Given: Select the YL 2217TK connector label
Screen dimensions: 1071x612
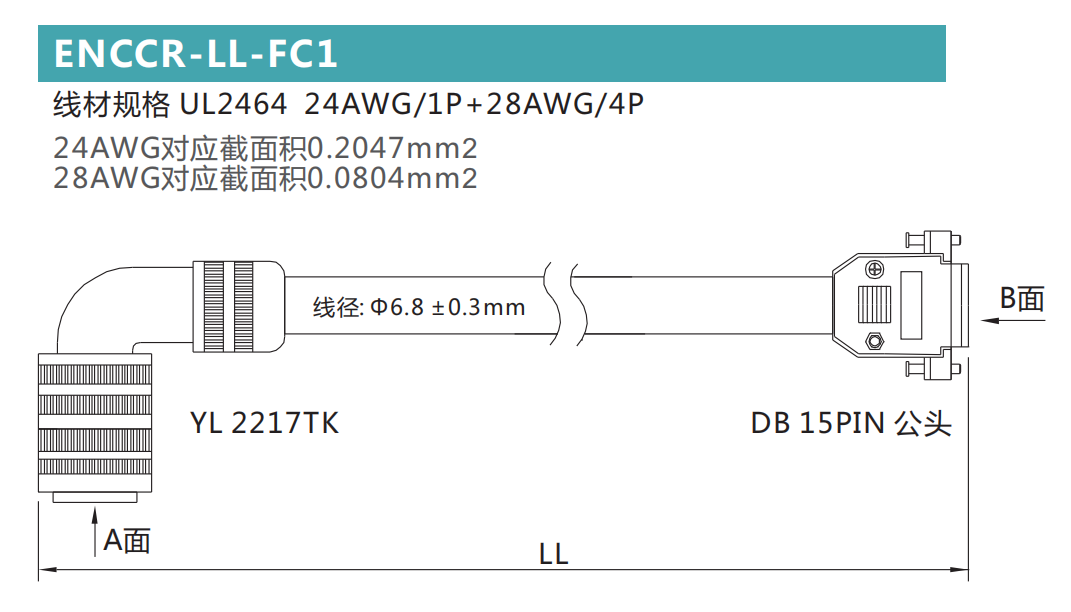Looking at the screenshot, I should pyautogui.click(x=264, y=423).
